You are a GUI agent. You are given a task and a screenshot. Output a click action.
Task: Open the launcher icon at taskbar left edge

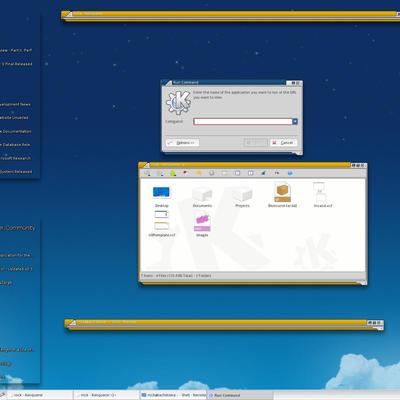click(3, 395)
